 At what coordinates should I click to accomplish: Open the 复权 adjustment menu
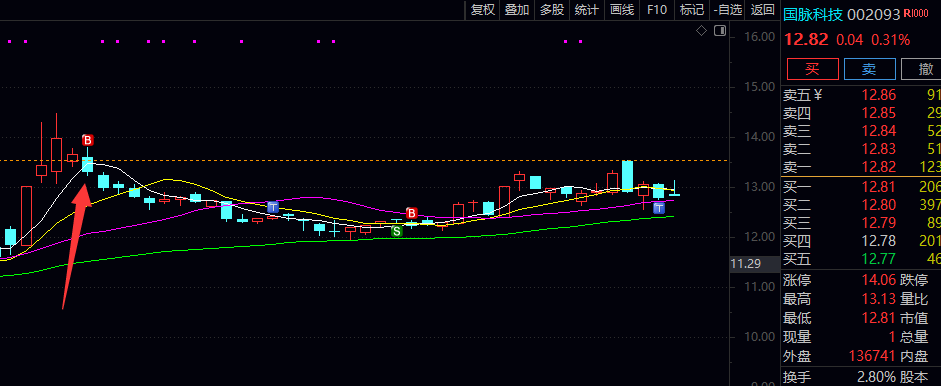click(483, 9)
